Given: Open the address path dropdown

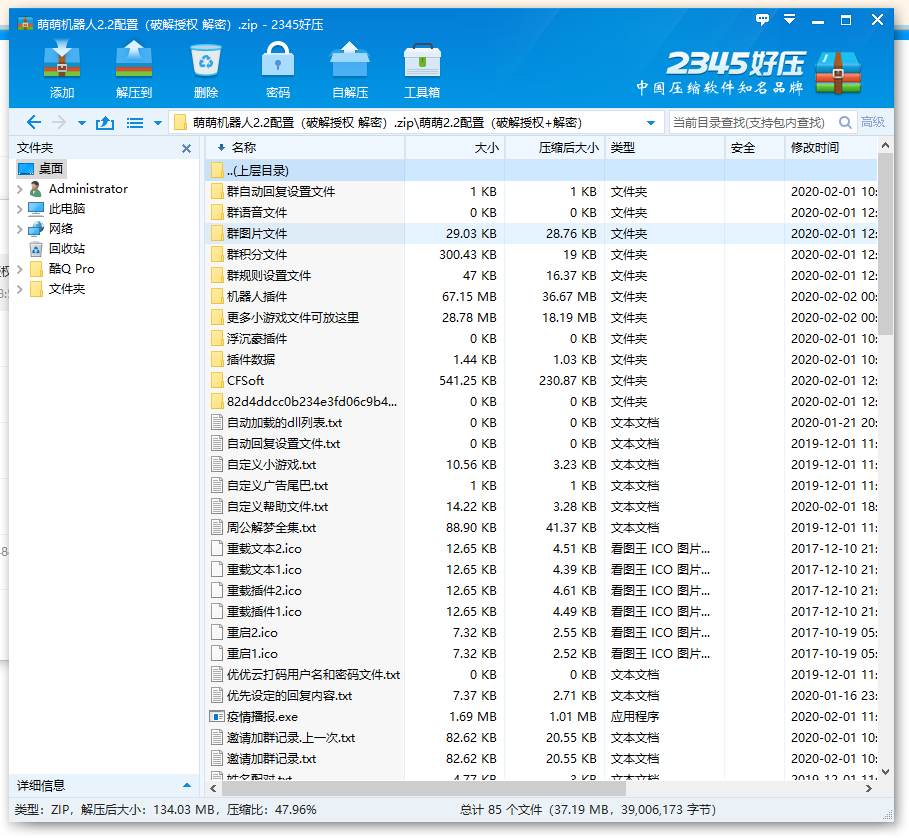Looking at the screenshot, I should point(653,123).
